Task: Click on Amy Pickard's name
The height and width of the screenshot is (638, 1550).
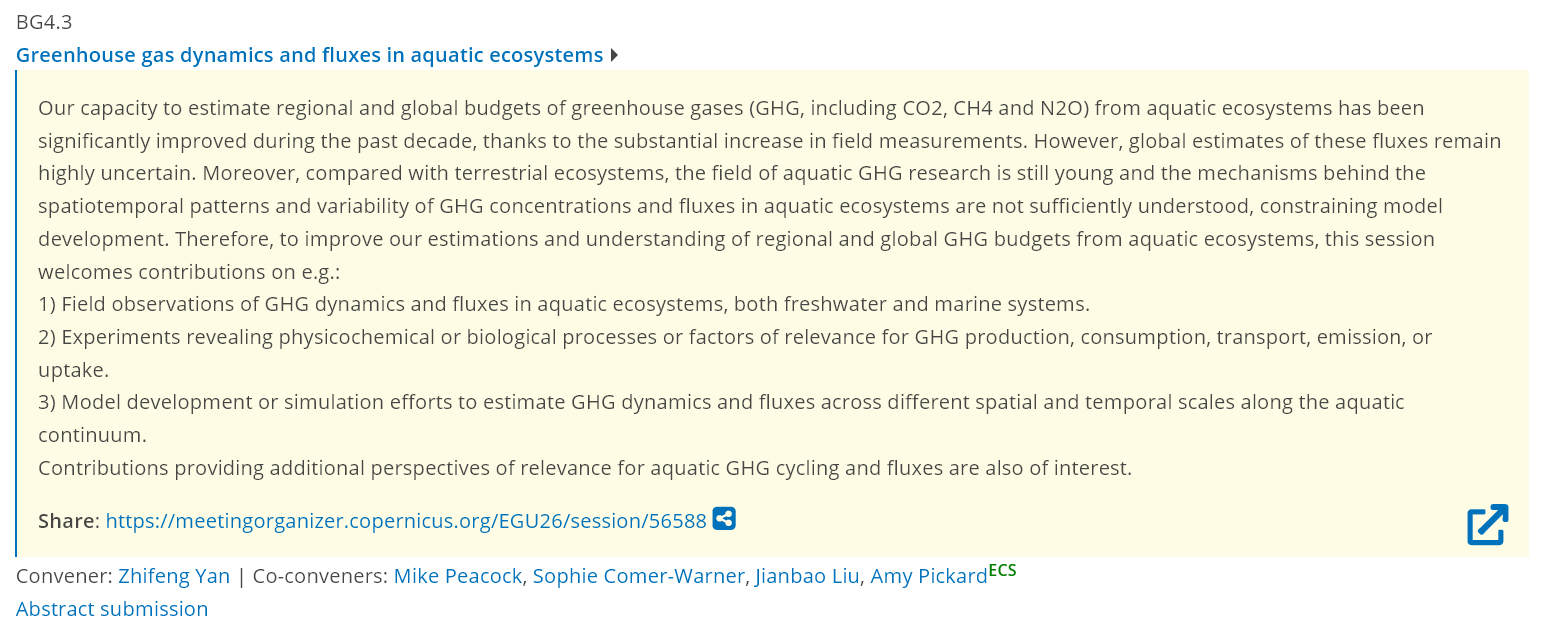Action: pyautogui.click(x=928, y=576)
